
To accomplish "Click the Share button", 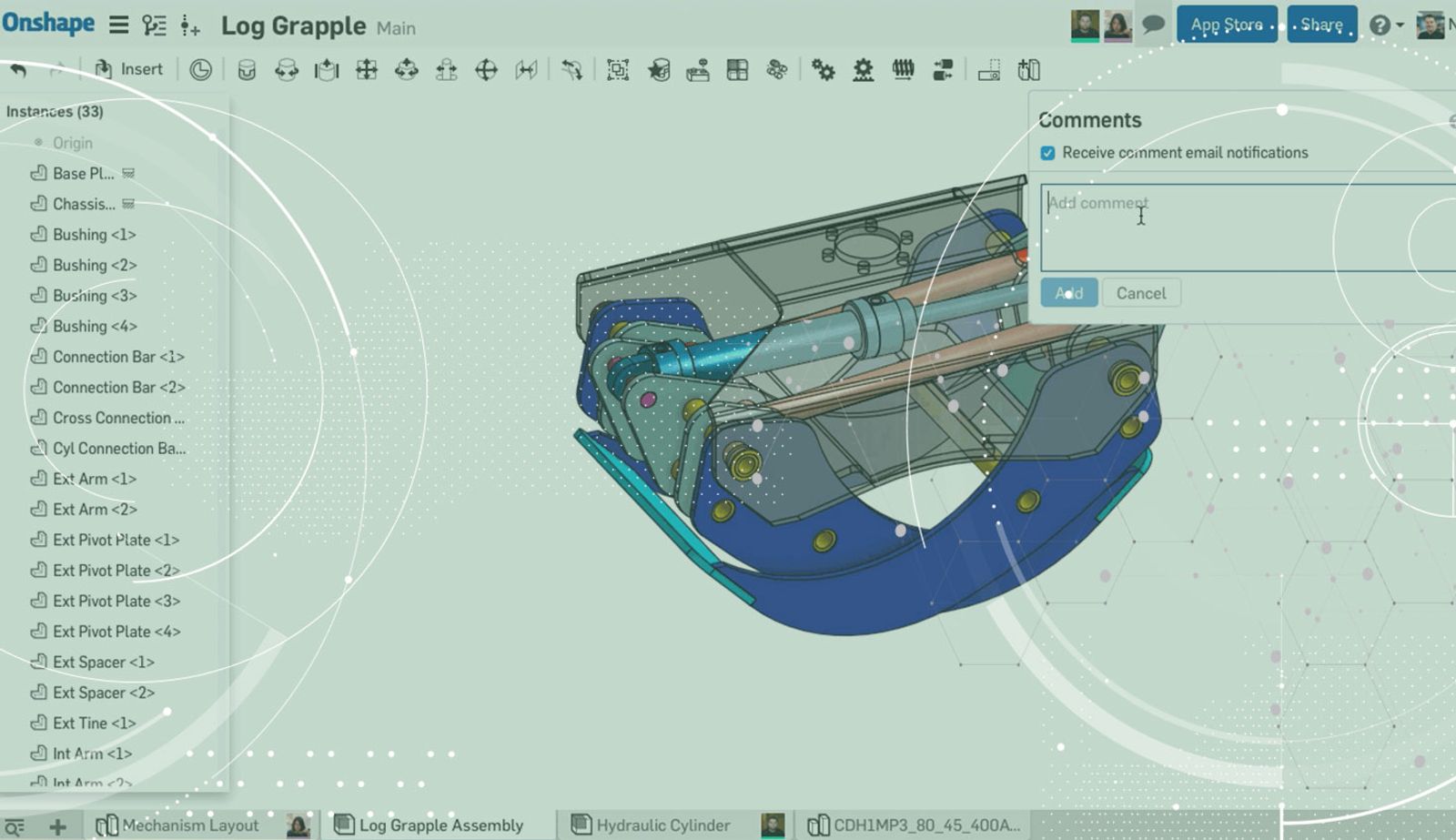I will coord(1321,25).
